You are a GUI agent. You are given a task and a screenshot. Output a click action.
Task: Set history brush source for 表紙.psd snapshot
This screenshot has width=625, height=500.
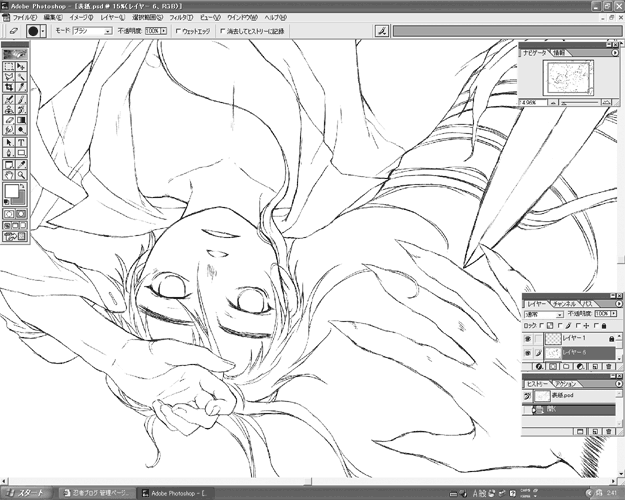pyautogui.click(x=527, y=396)
